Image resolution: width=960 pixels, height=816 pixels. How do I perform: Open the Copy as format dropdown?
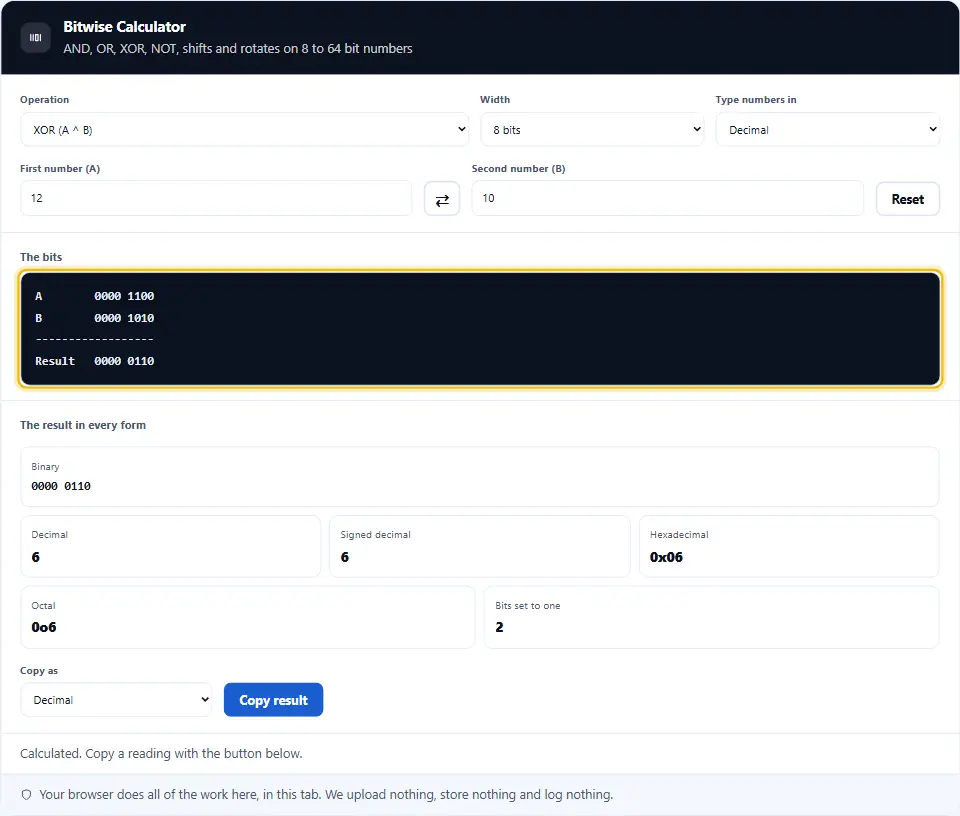coord(116,700)
